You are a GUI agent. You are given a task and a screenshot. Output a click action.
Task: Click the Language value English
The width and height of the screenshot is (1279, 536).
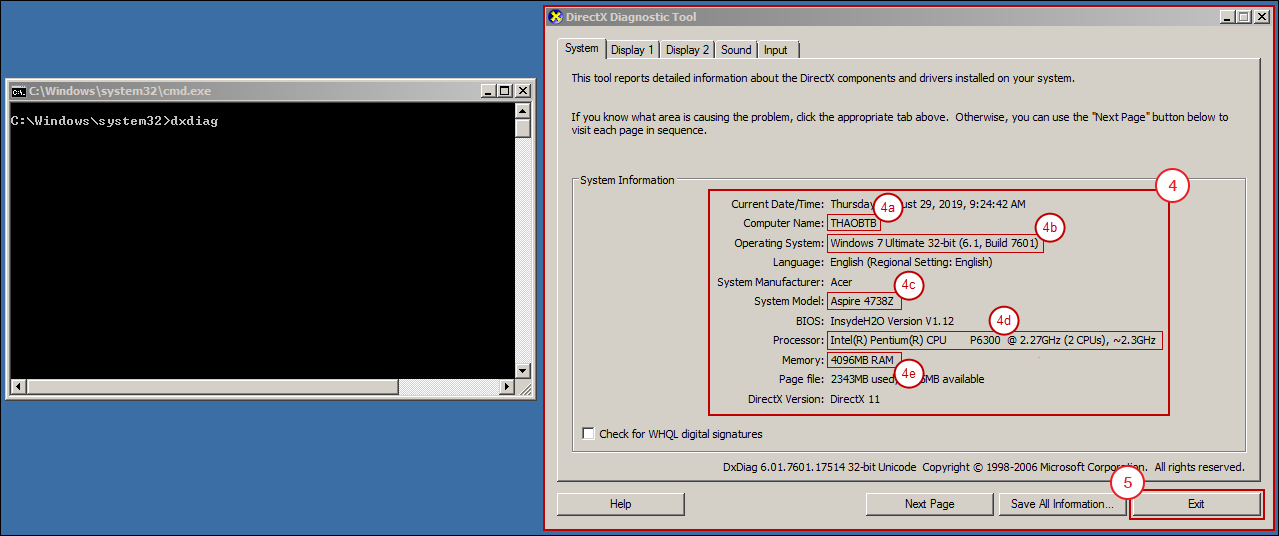[x=911, y=262]
